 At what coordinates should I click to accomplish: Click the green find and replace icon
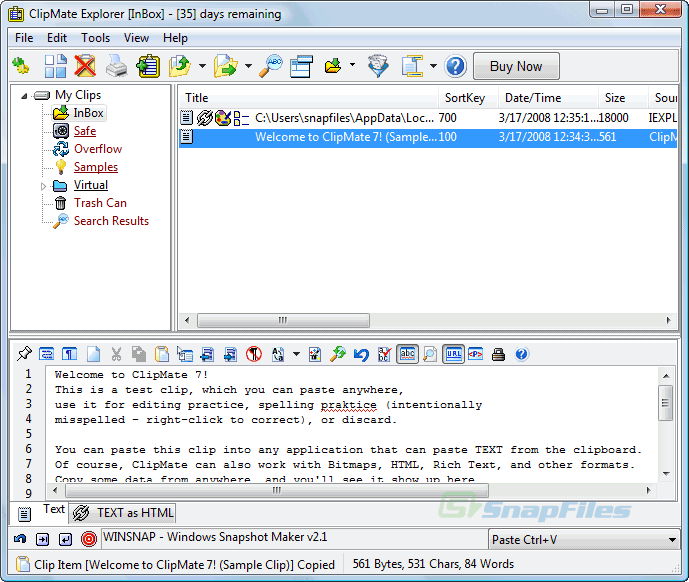click(x=338, y=354)
